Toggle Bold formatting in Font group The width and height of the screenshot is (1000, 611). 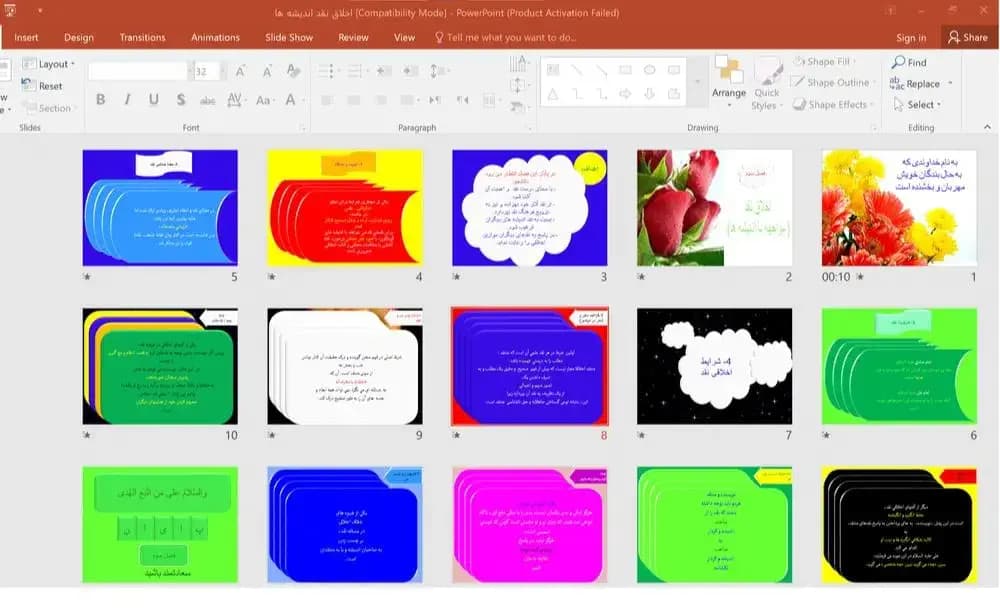[x=100, y=99]
